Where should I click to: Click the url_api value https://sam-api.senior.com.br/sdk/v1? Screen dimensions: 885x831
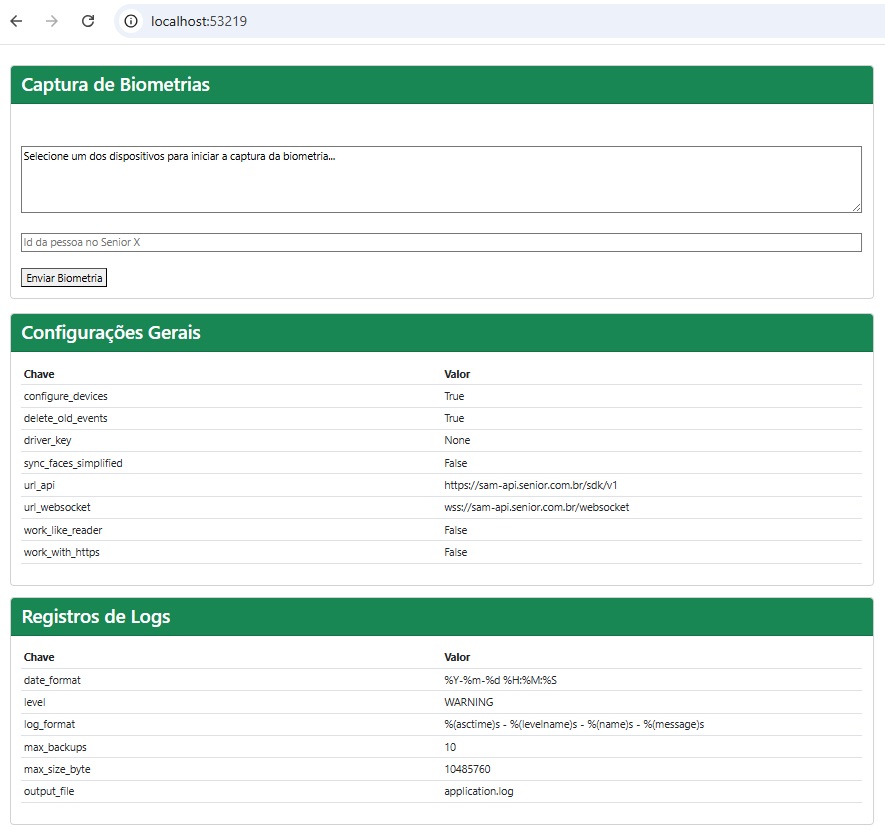click(x=531, y=485)
